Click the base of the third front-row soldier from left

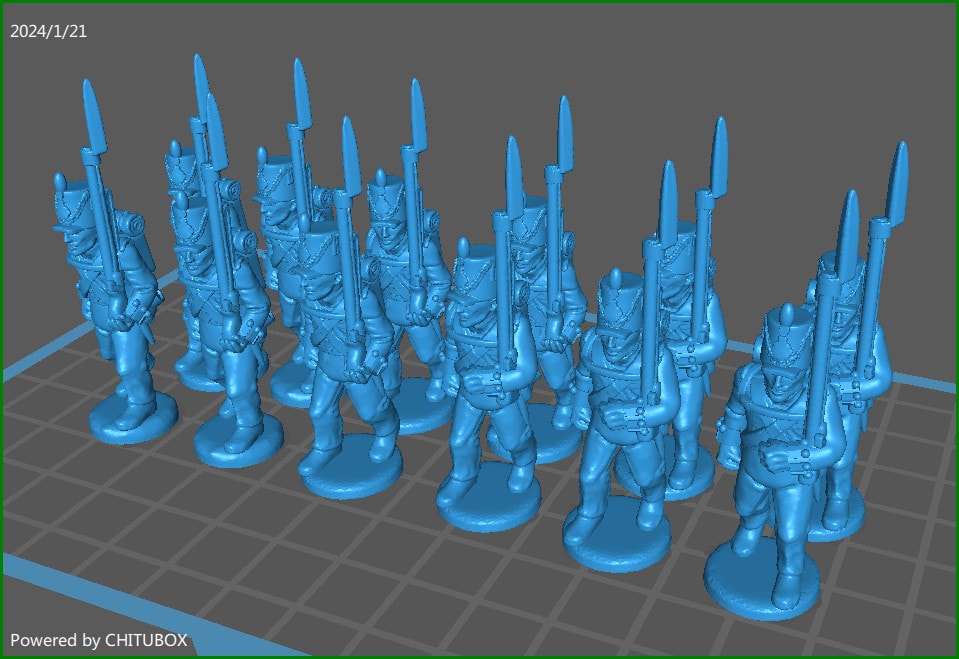pos(351,470)
